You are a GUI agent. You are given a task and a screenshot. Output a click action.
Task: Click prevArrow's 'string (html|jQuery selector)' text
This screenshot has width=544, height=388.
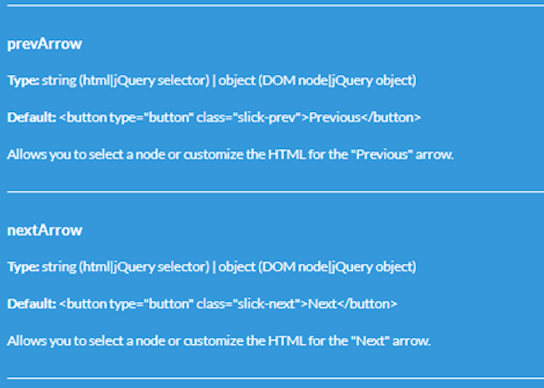tap(126, 81)
